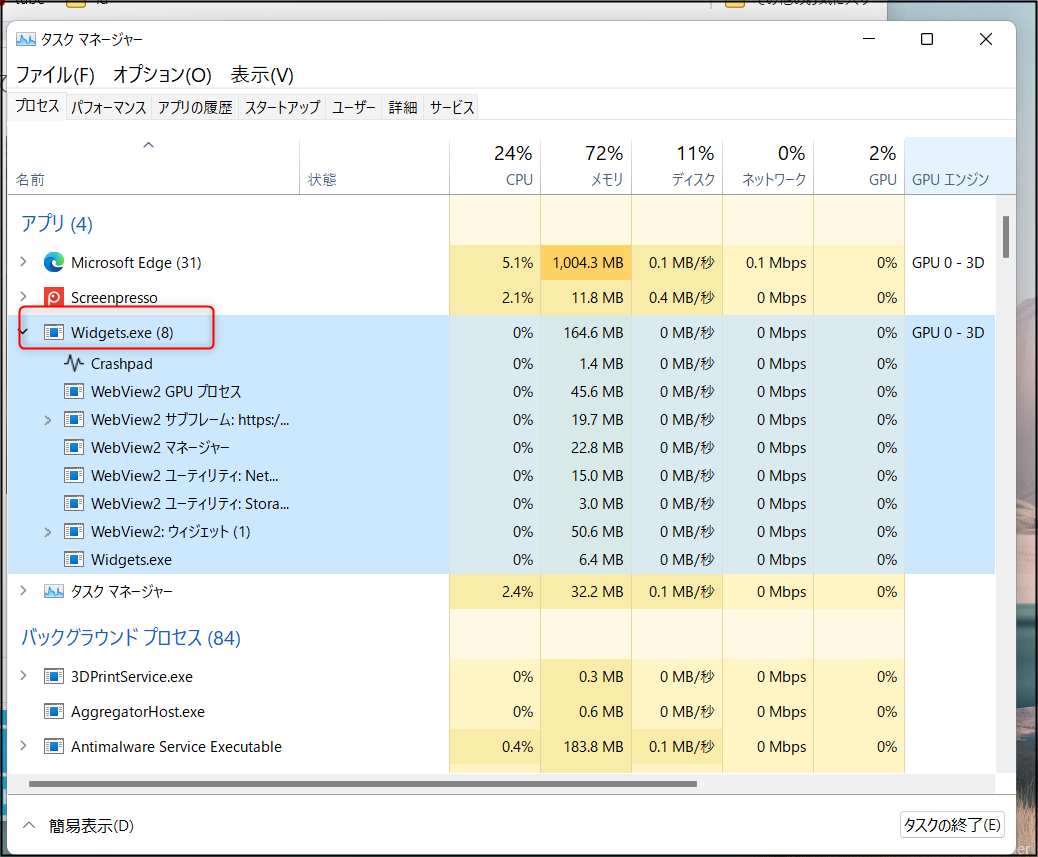Collapse to 簡易表示 using the chevron
Viewport: 1038px width, 857px height.
pyautogui.click(x=28, y=825)
